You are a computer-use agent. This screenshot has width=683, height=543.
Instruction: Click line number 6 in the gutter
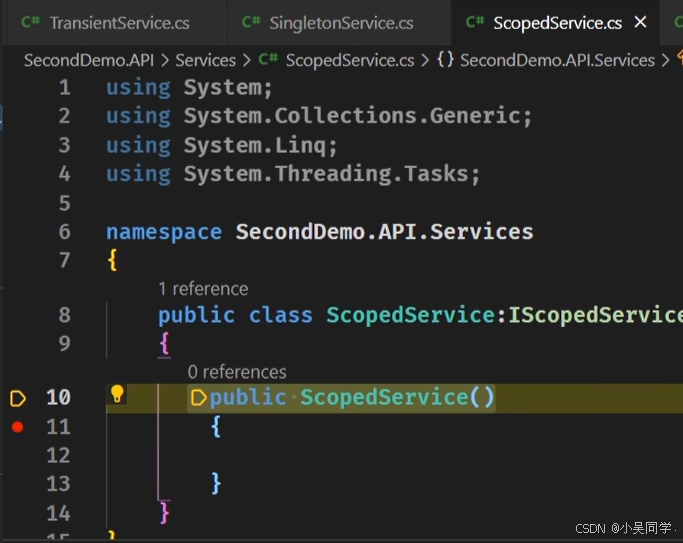tap(64, 232)
